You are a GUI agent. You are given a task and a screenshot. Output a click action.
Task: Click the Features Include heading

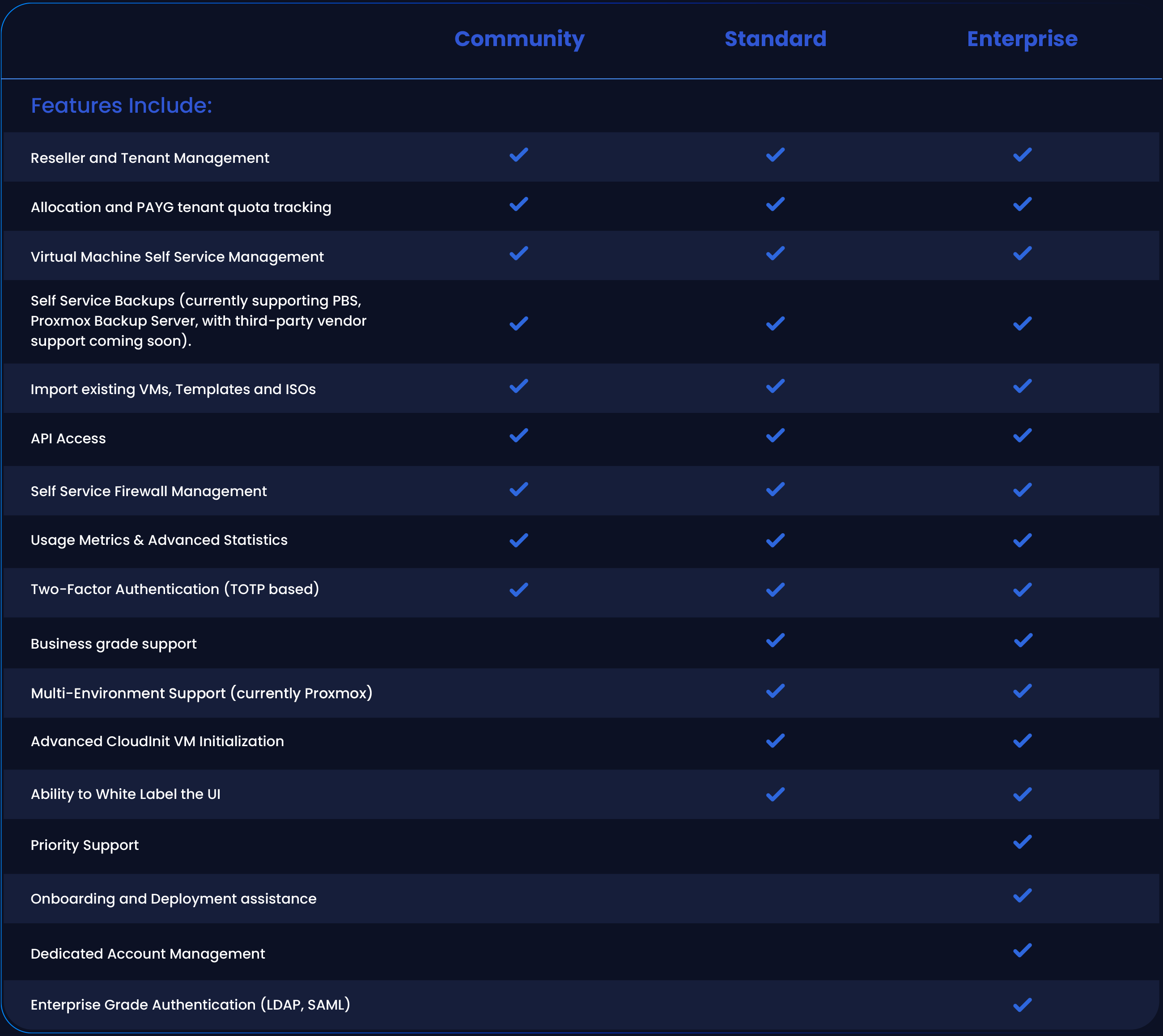121,105
